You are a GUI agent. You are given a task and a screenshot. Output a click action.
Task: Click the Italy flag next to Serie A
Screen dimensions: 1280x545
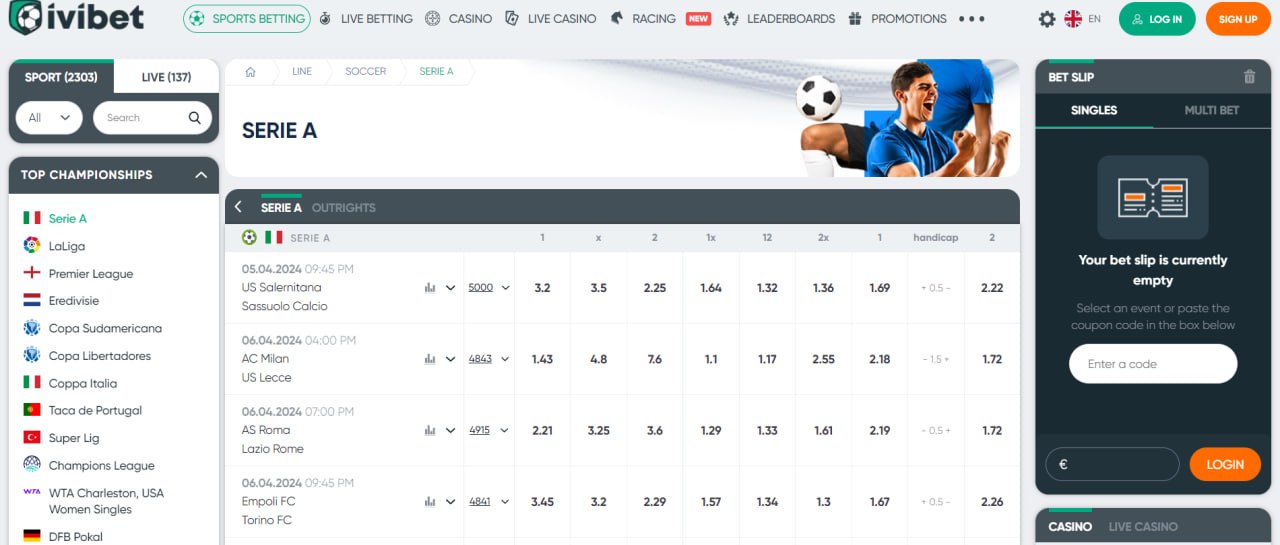(32, 218)
